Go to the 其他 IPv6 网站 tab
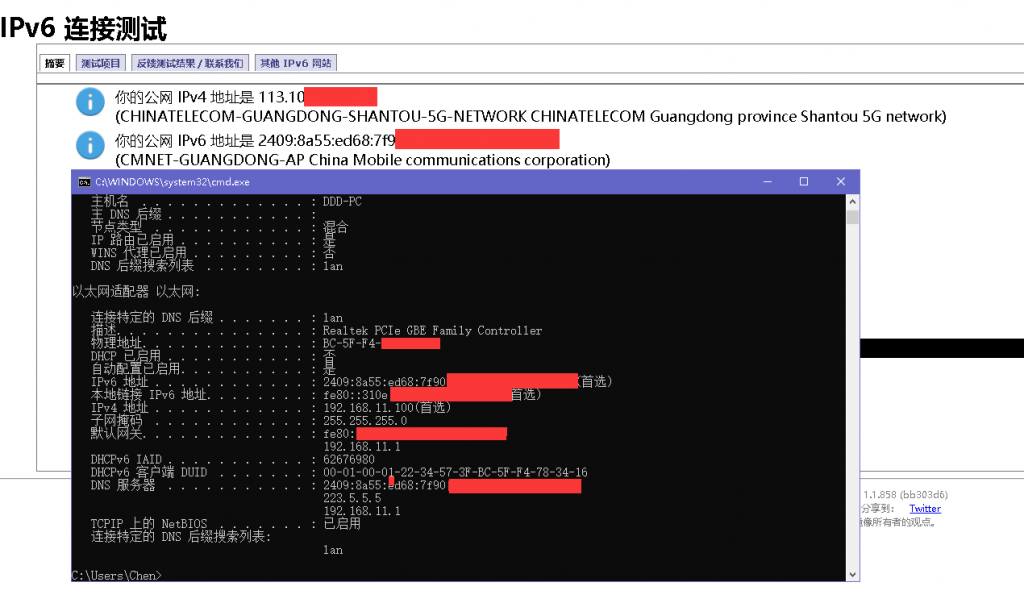Screen dimensions: 1024x603 [295, 63]
